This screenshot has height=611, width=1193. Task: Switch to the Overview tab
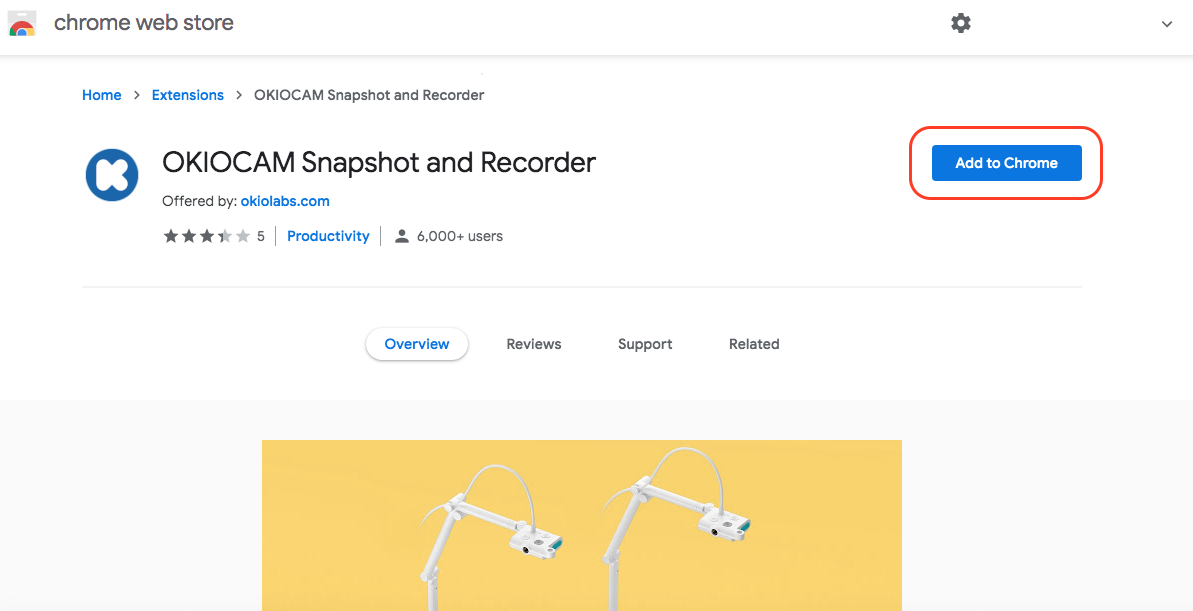click(x=417, y=344)
